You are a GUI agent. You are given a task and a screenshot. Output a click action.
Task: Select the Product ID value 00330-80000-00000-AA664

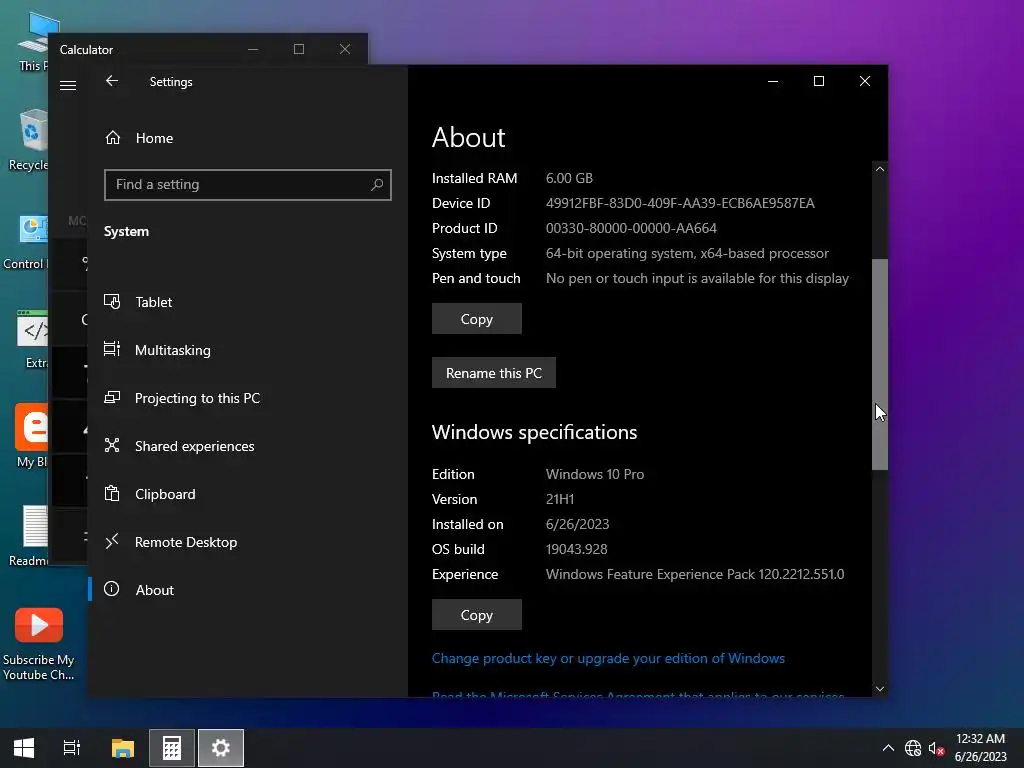(x=631, y=228)
